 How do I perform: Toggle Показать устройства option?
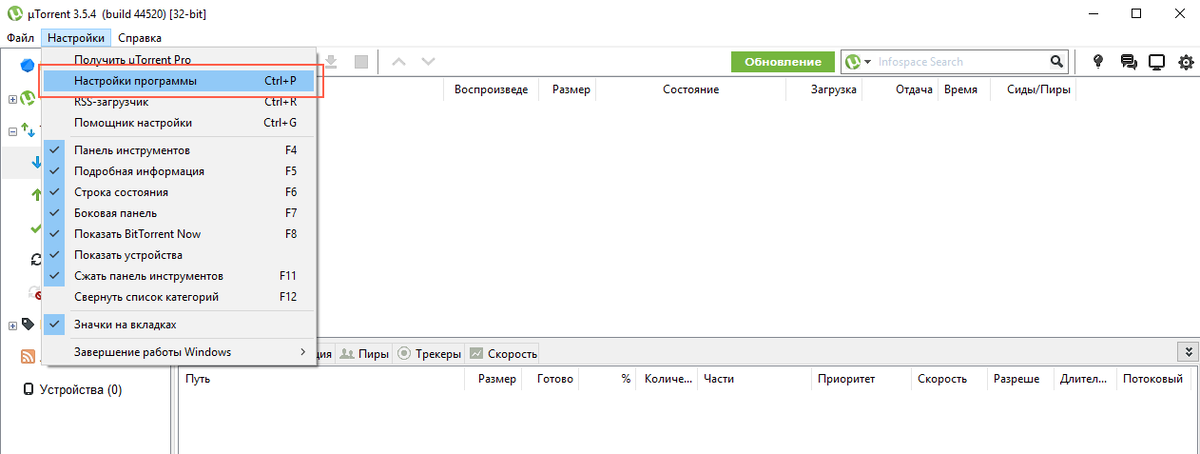180,255
